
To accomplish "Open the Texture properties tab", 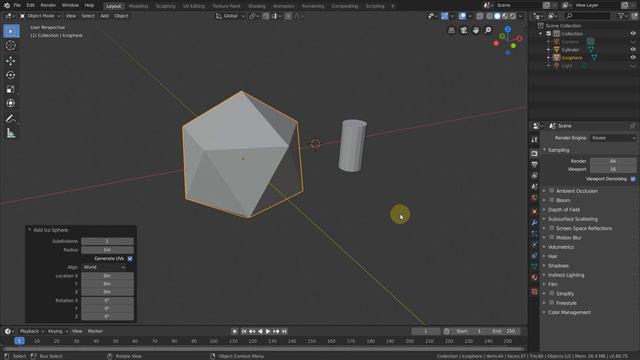I will (x=534, y=291).
